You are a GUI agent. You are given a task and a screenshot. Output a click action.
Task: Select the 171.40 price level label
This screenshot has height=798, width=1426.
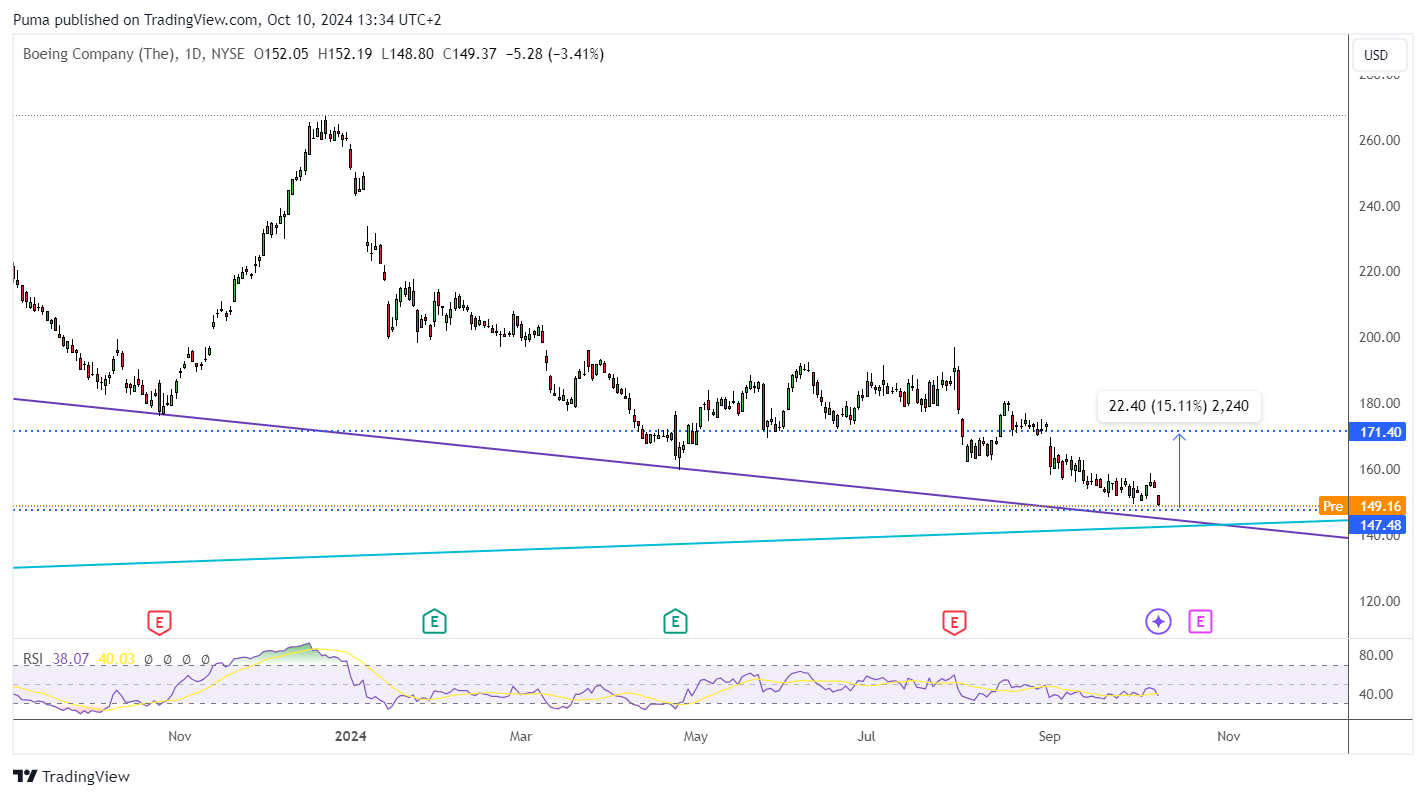tap(1378, 431)
